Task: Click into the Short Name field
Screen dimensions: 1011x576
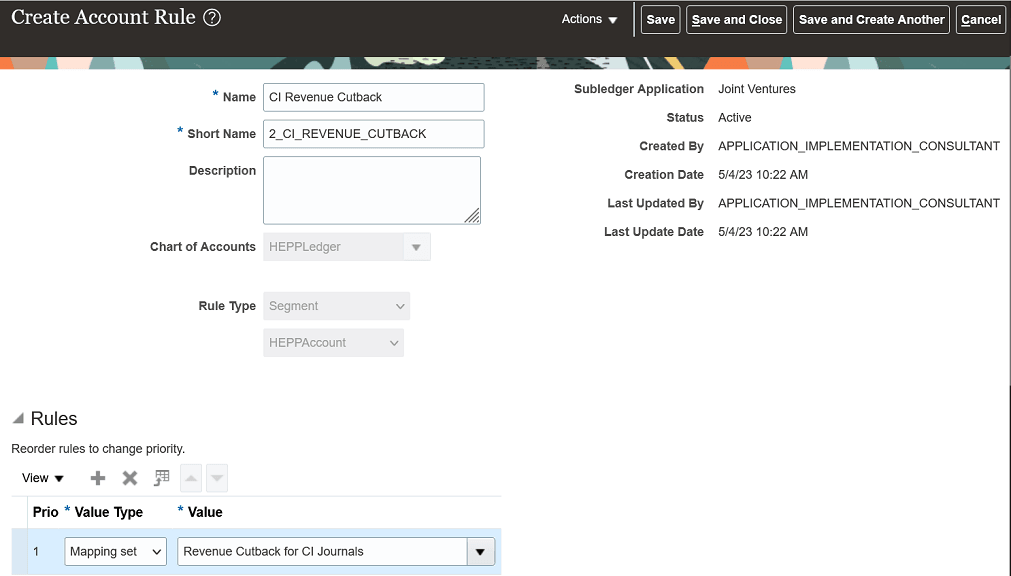Action: click(x=373, y=134)
